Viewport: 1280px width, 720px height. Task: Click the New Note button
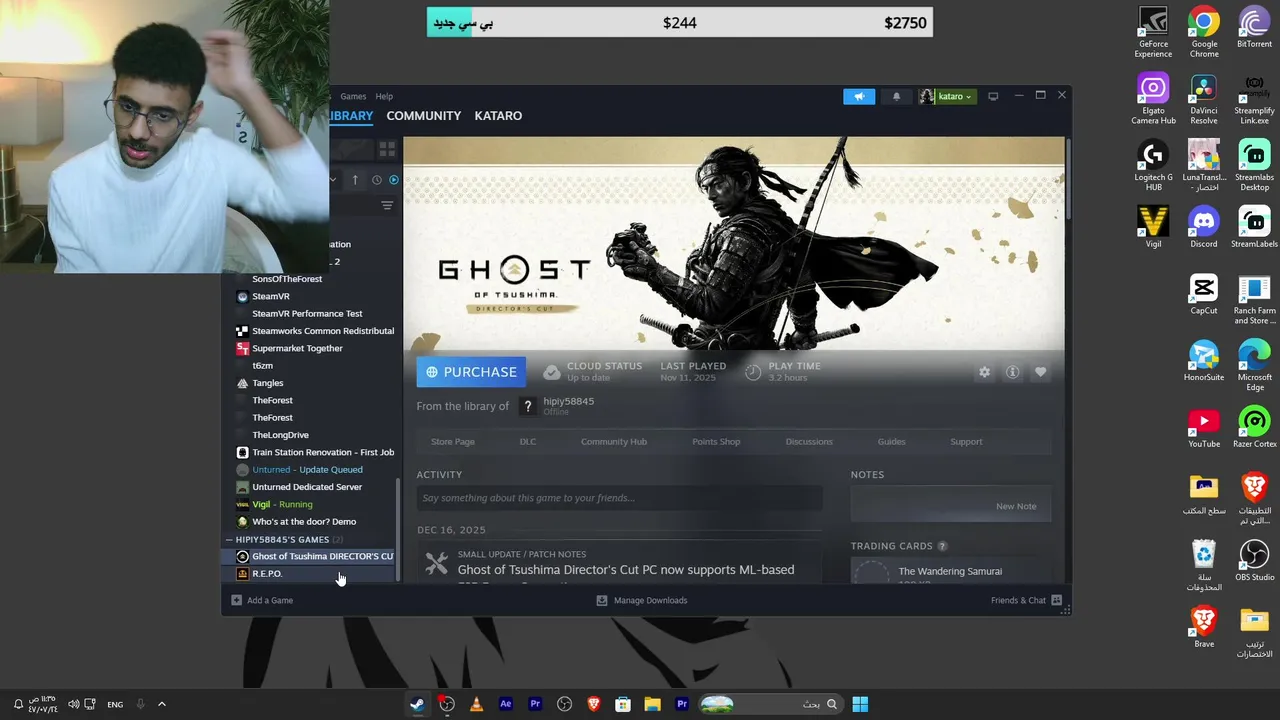(x=1016, y=506)
